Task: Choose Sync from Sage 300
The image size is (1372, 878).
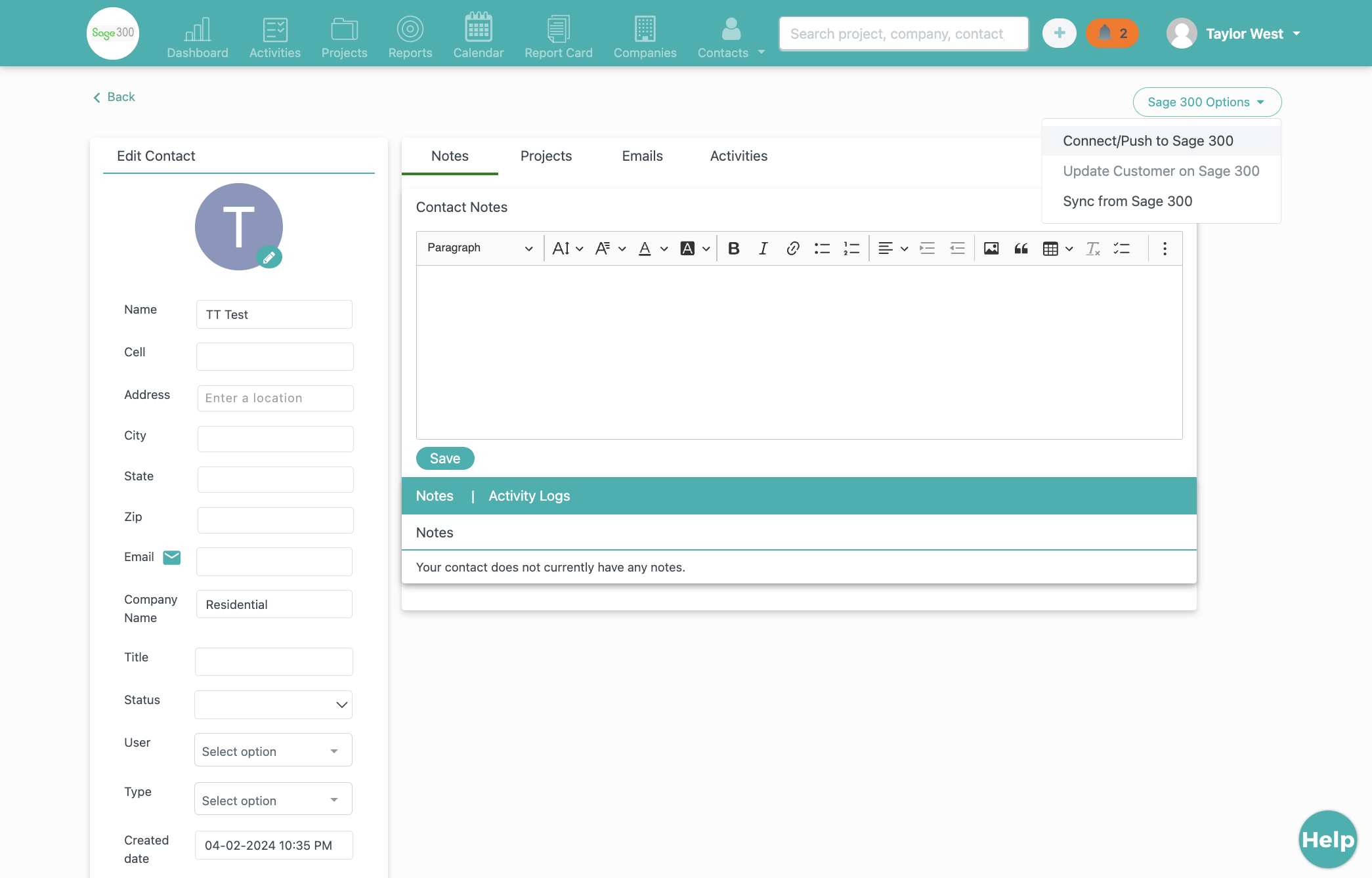Action: pos(1161,201)
